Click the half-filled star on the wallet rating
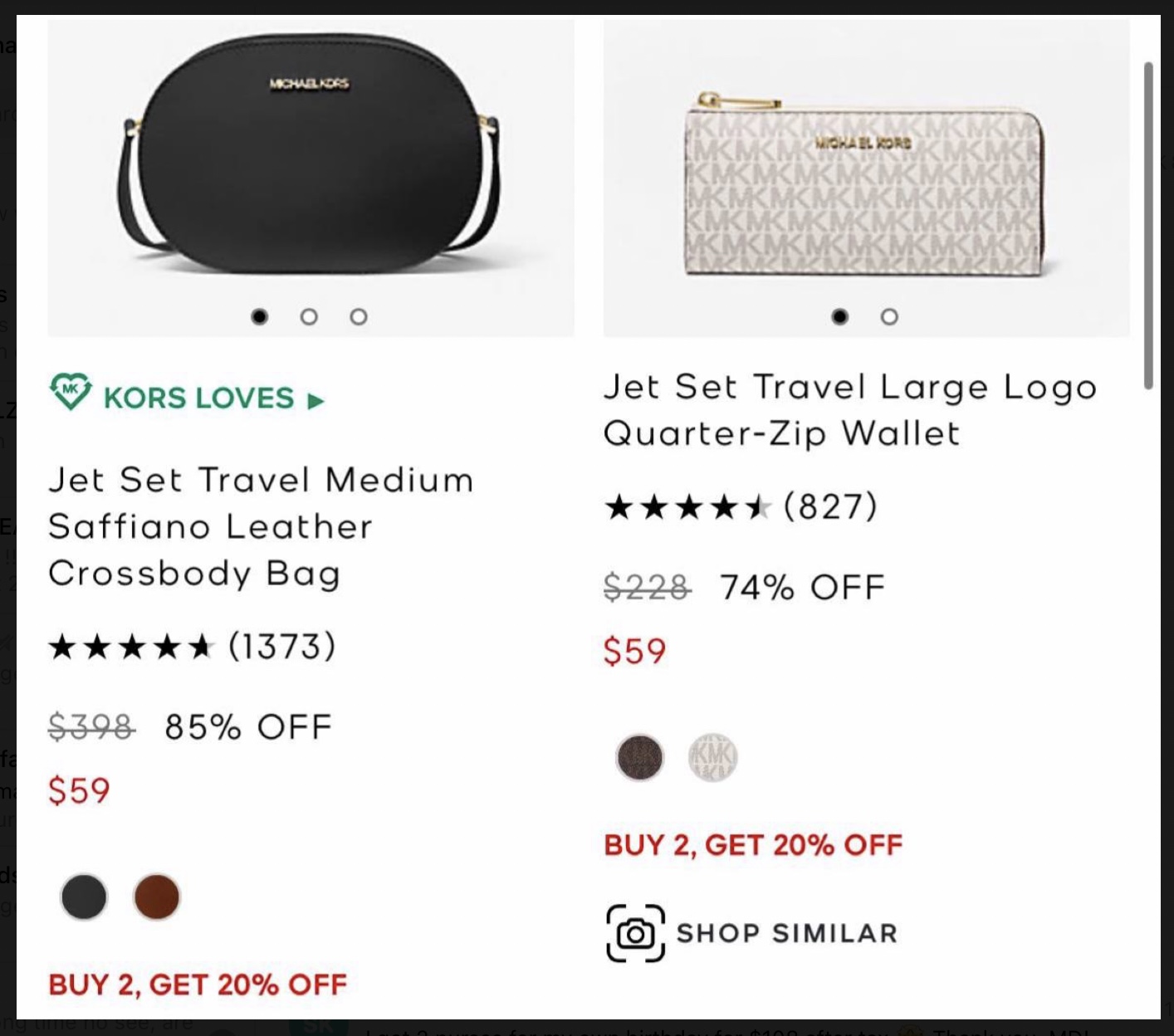The image size is (1174, 1036). coord(758,505)
